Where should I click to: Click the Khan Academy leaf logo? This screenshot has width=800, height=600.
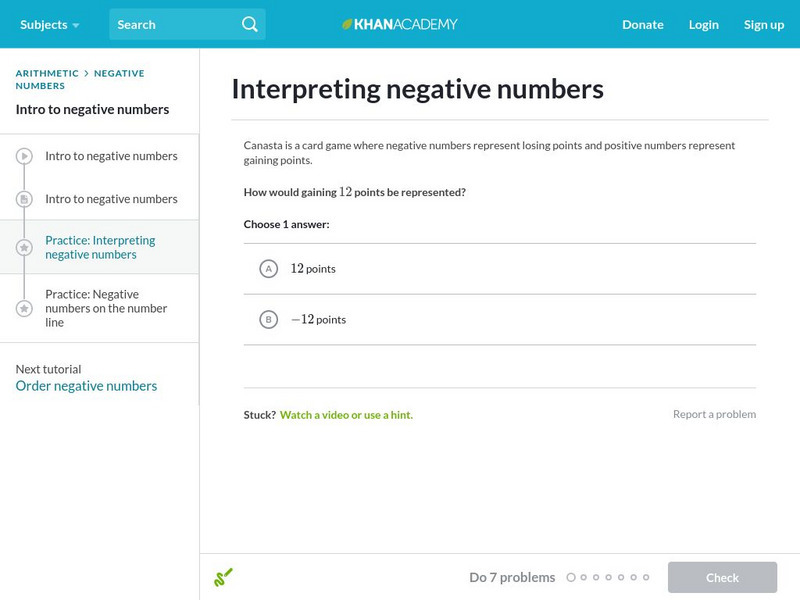click(348, 24)
